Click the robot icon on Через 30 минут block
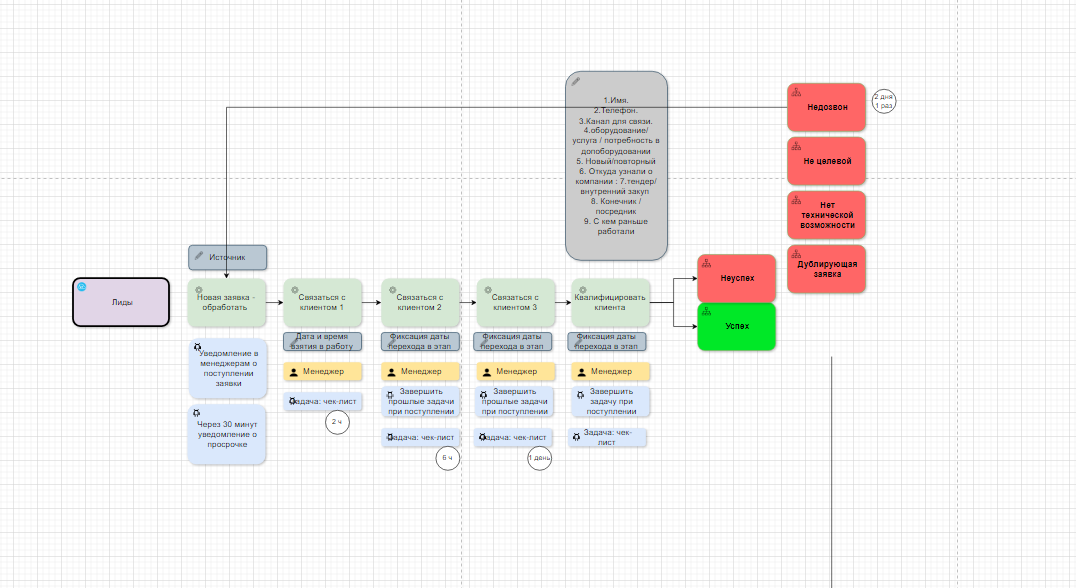Screen dimensions: 1076x588 (x=196, y=413)
